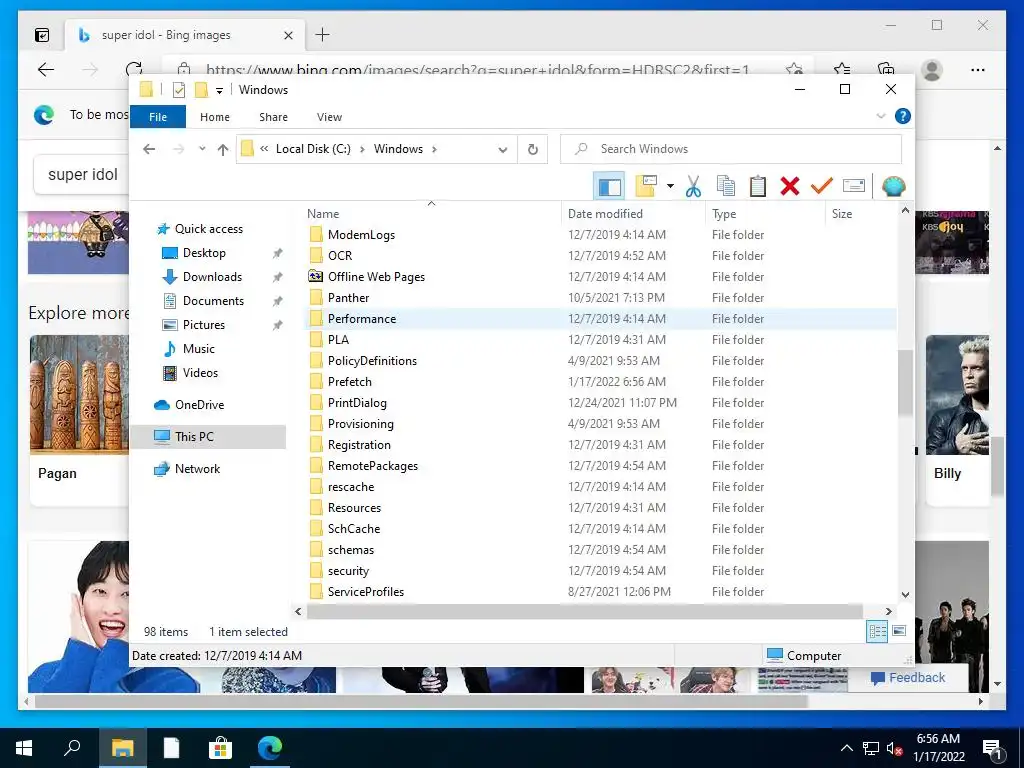Toggle the navigation pane layout button
The width and height of the screenshot is (1024, 768).
click(x=609, y=187)
